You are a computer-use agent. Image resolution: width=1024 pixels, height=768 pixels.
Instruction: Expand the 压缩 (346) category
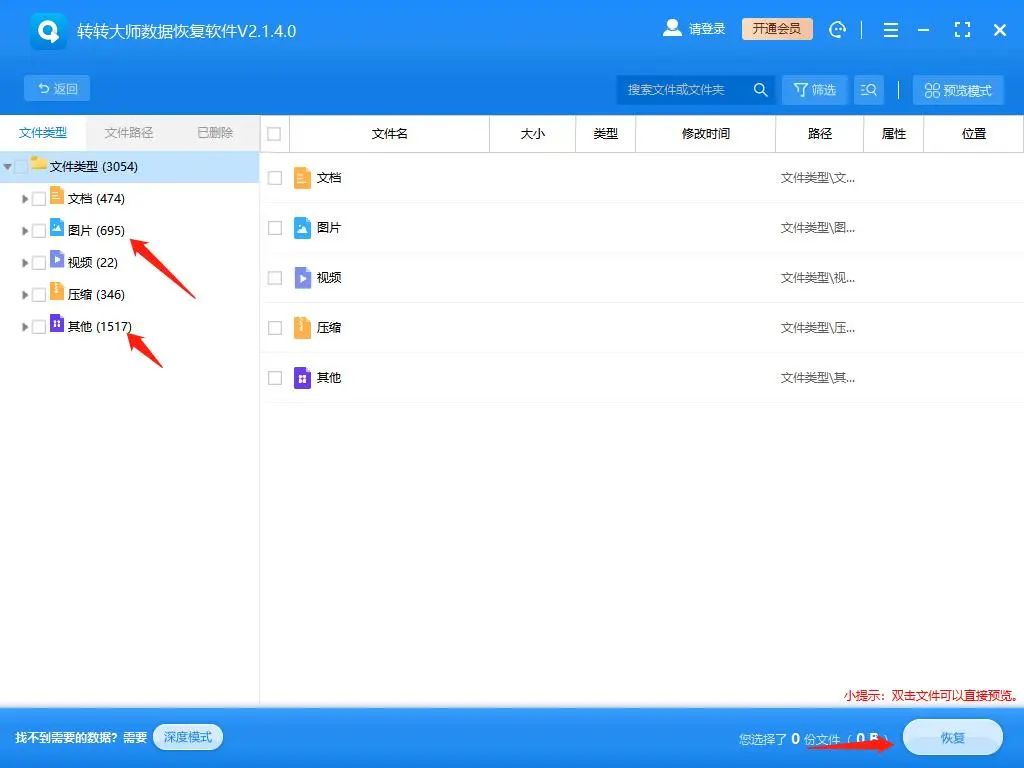[24, 294]
